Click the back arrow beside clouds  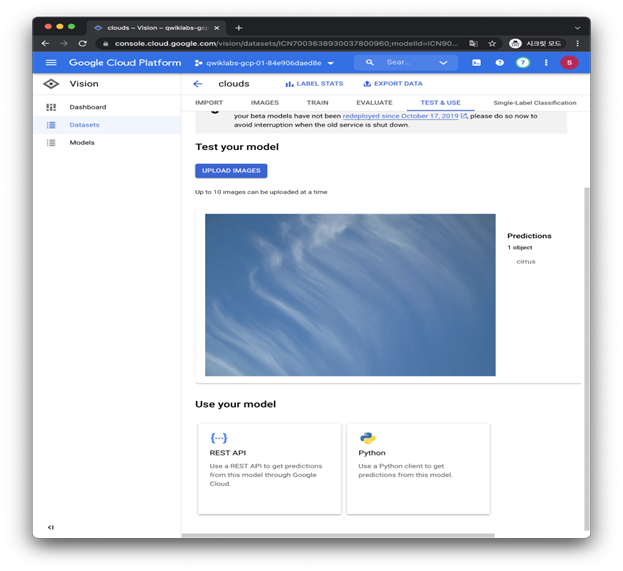click(x=198, y=84)
